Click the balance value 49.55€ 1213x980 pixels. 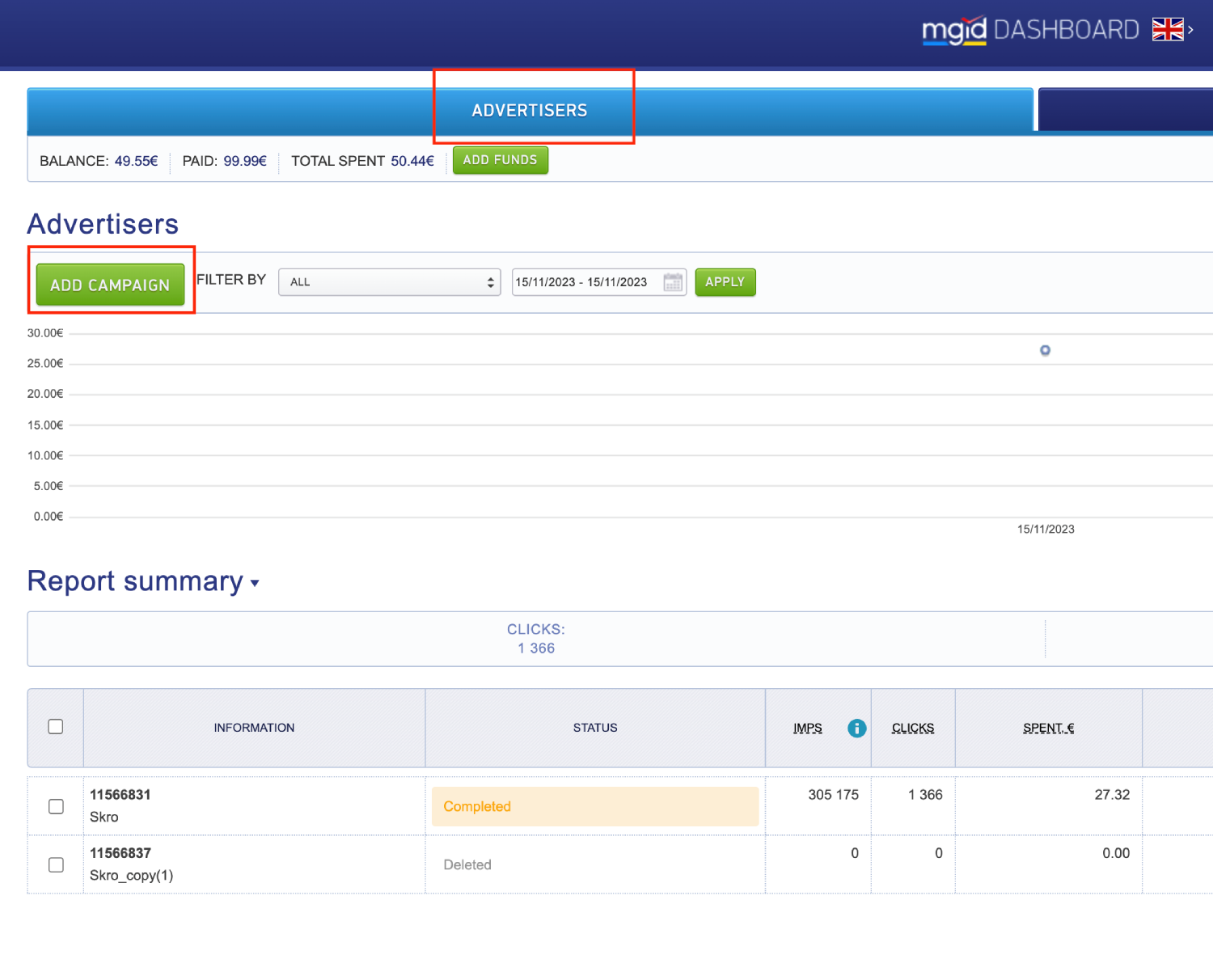tap(137, 161)
